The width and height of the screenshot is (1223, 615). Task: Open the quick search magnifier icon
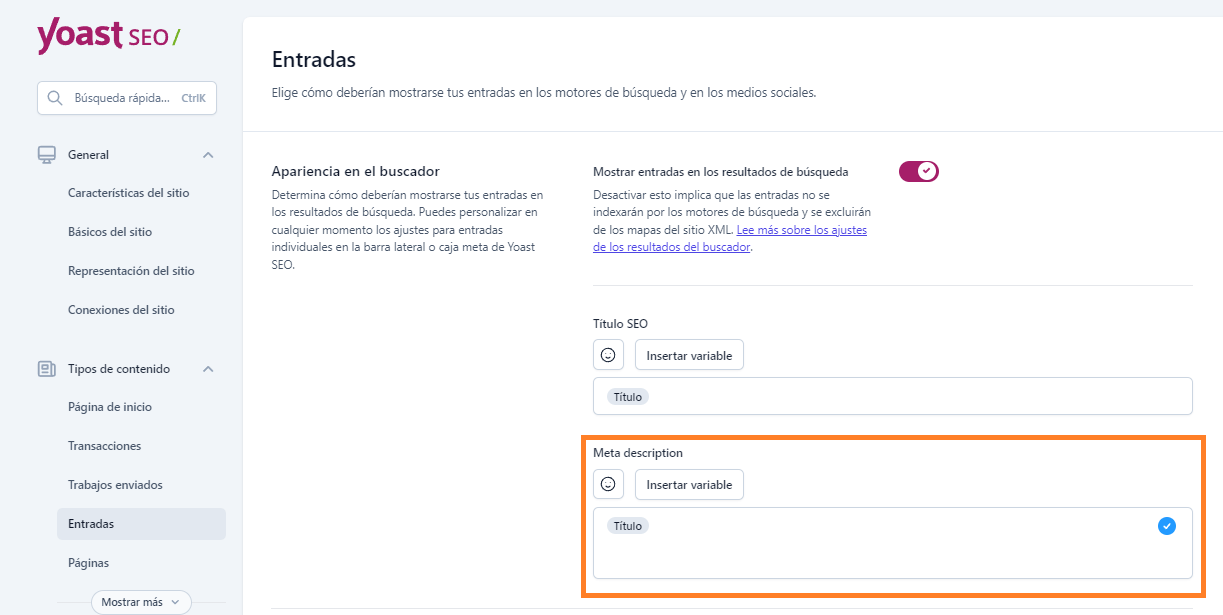click(x=55, y=97)
